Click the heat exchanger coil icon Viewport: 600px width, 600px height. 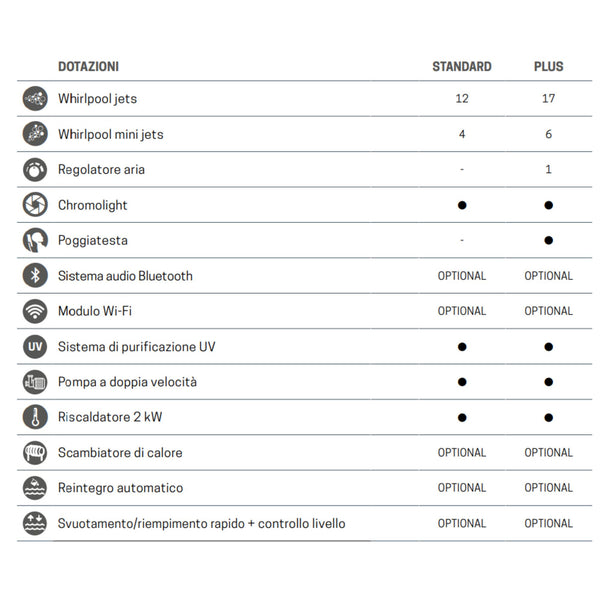pos(35,453)
